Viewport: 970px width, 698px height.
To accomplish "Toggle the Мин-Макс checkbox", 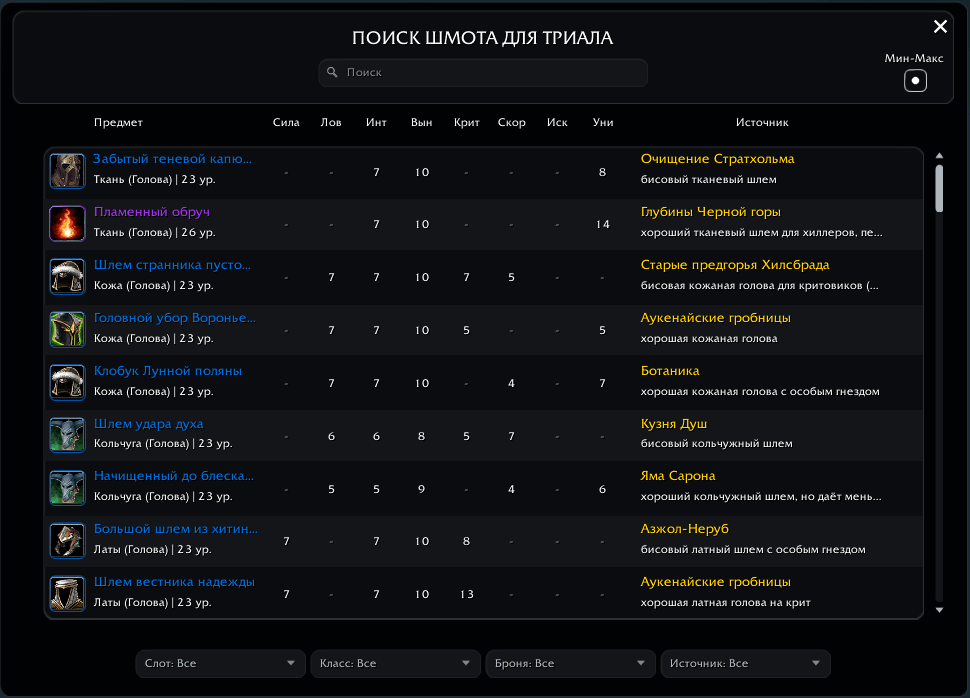I will click(x=915, y=80).
